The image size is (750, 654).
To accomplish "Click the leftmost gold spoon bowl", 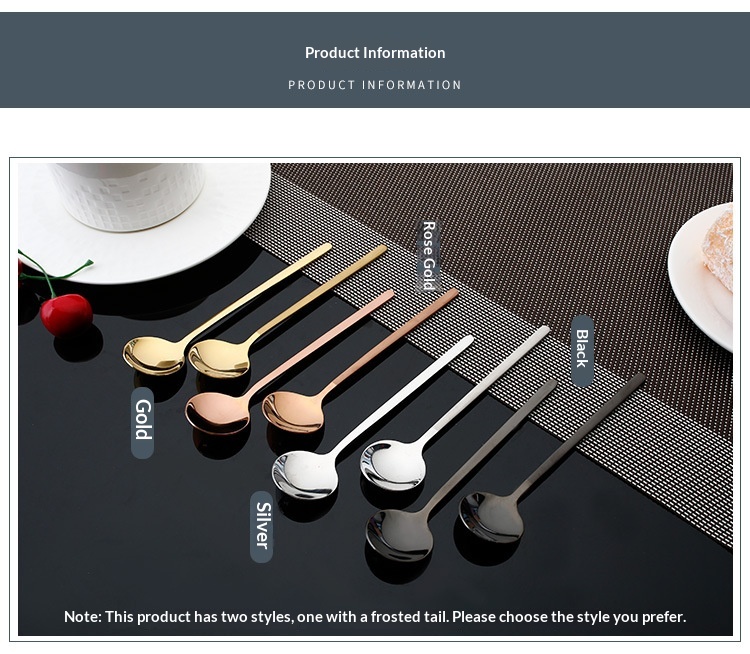I will (x=154, y=355).
